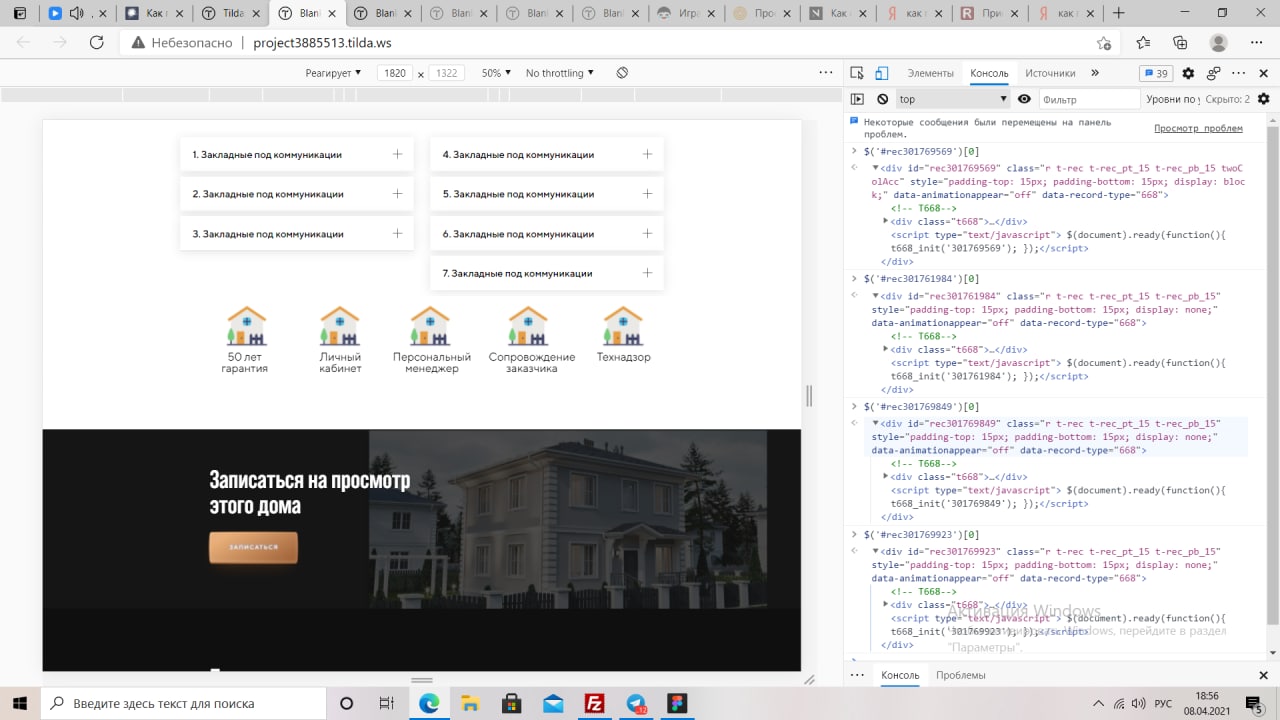The image size is (1280, 720).
Task: Click the Записаться button
Action: click(253, 547)
